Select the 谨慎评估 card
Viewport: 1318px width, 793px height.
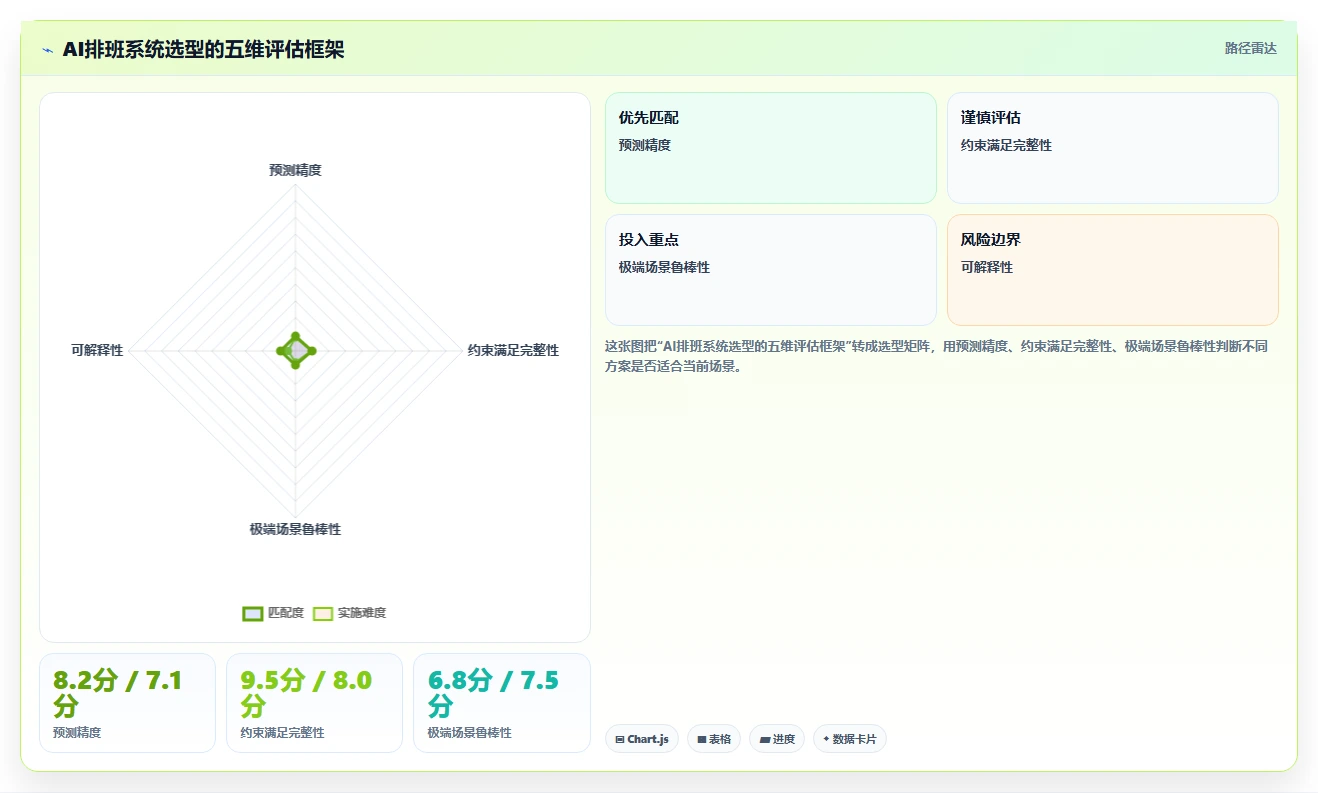[x=1113, y=148]
